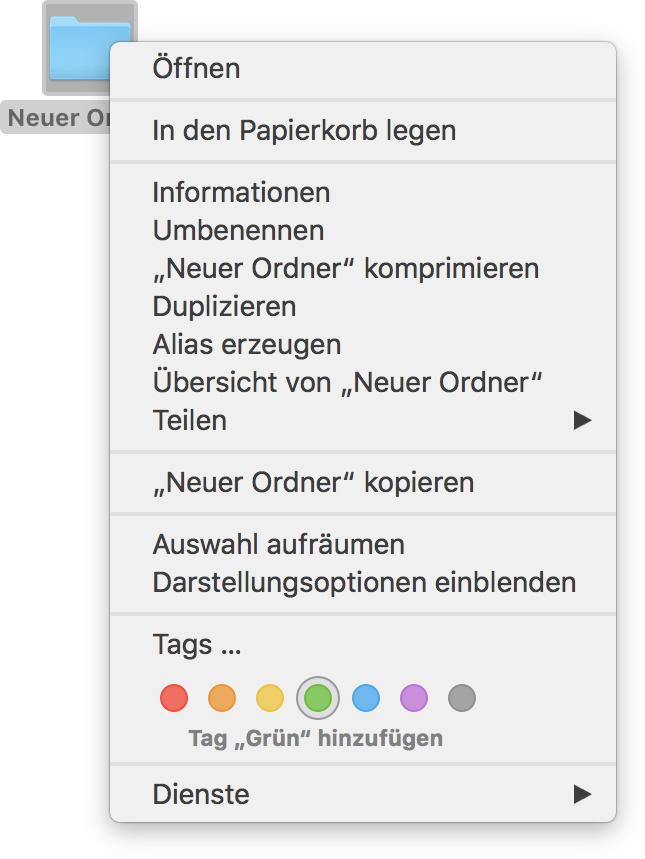Select the red tag color dot

(x=174, y=698)
